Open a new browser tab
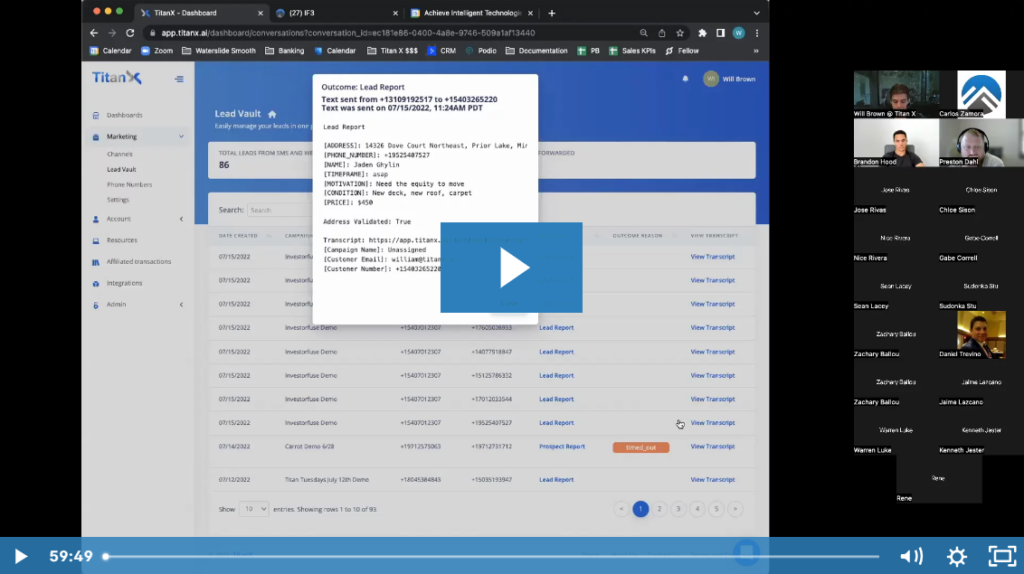1024x574 pixels. (x=552, y=13)
